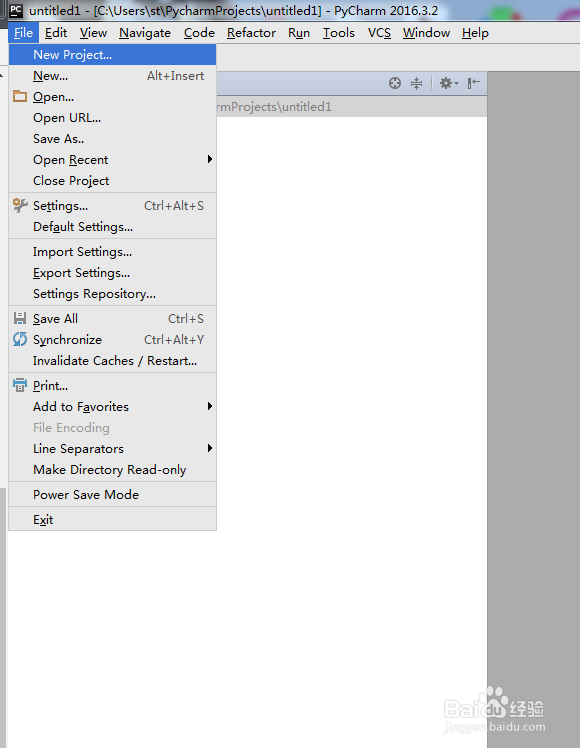580x748 pixels.
Task: Click the Scroll from Source target icon
Action: [x=394, y=83]
